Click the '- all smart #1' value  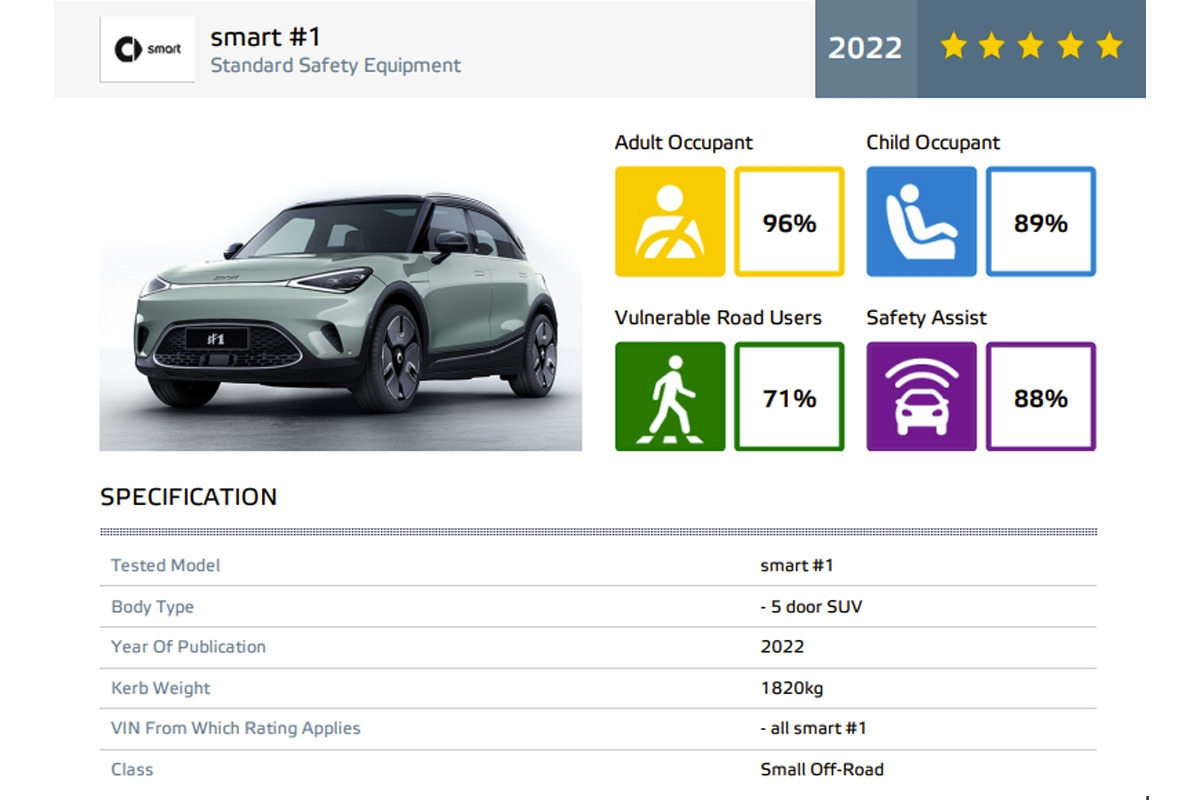click(813, 728)
